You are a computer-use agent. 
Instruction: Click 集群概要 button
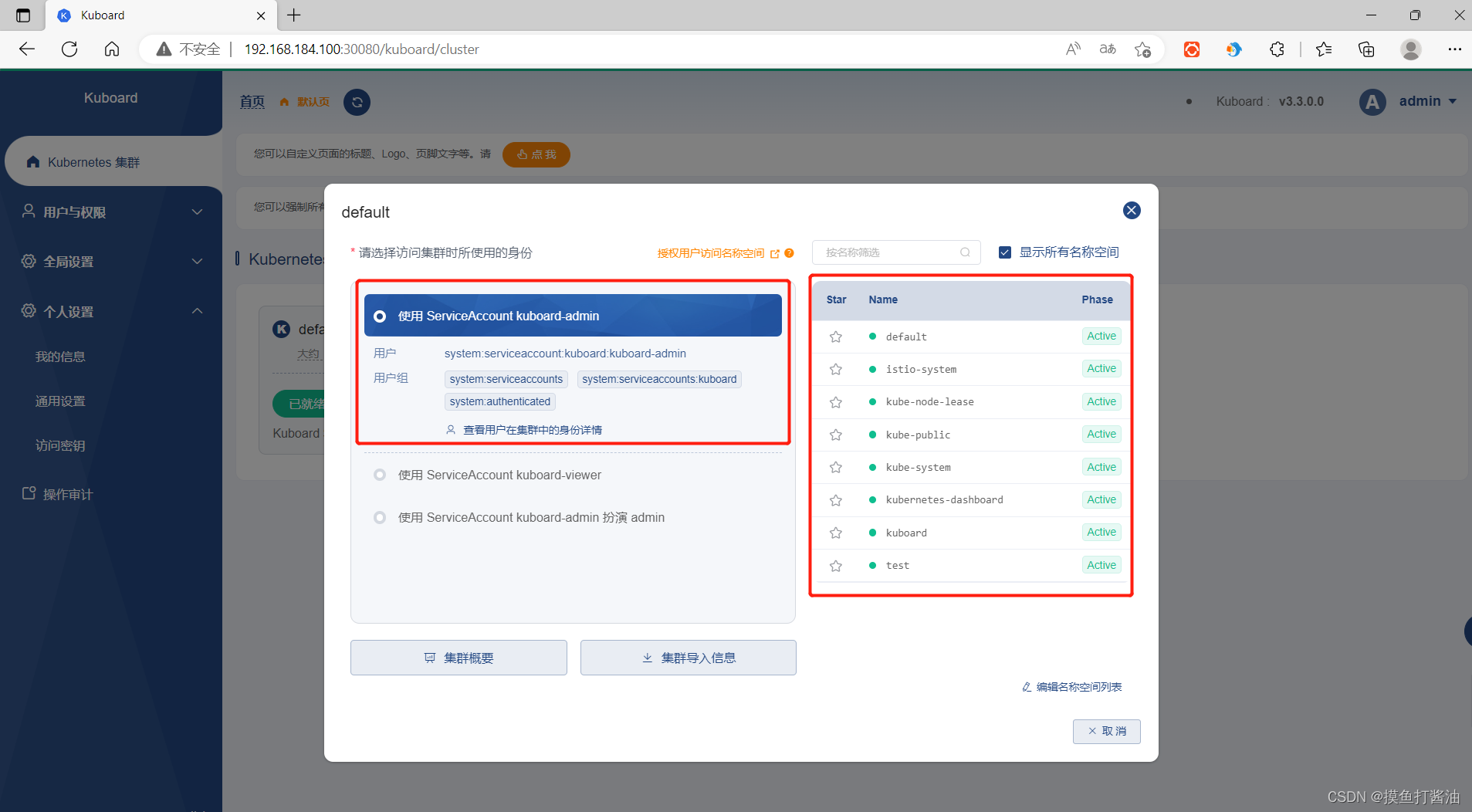point(459,658)
